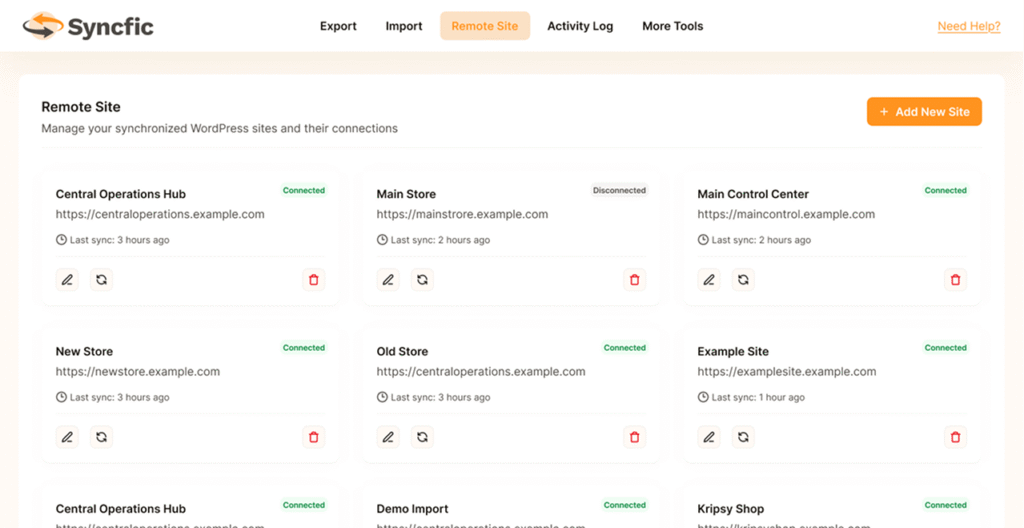
Task: Open the Activity Log tab
Action: coord(580,26)
